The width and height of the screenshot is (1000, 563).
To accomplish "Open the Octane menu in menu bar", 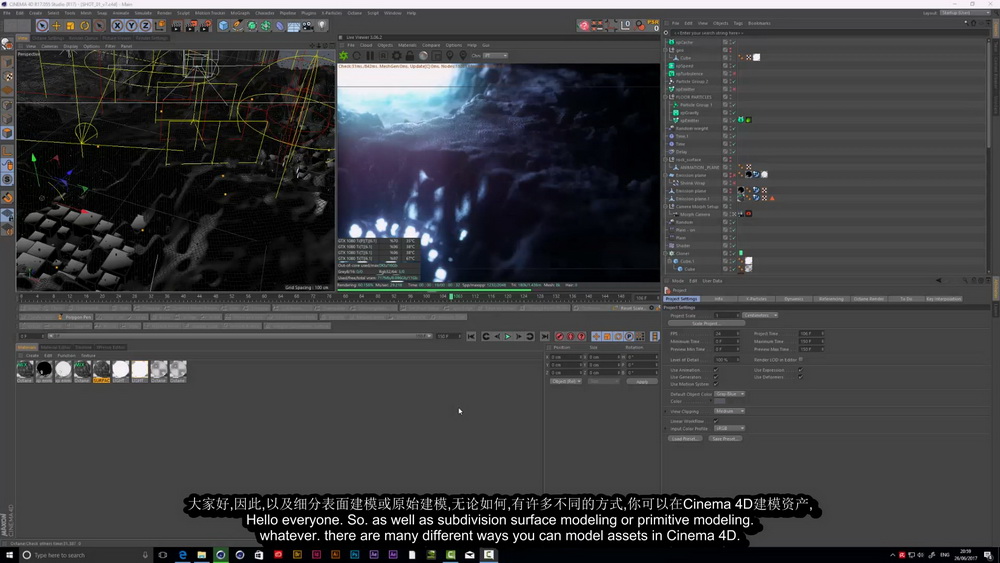I will (355, 13).
